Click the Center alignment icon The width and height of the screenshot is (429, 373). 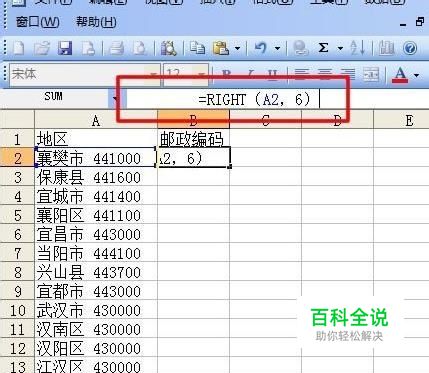(325, 74)
